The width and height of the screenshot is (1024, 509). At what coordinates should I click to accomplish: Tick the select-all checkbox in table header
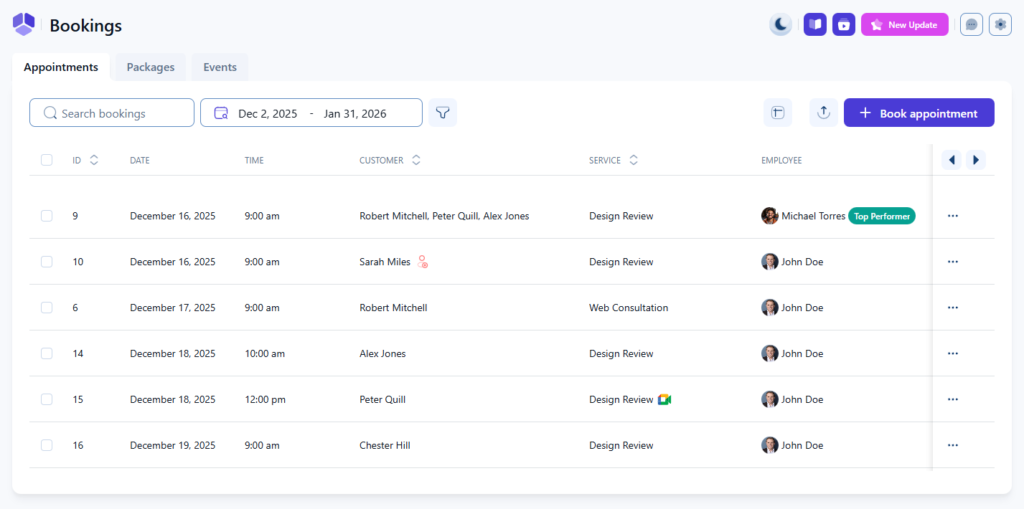[x=46, y=160]
